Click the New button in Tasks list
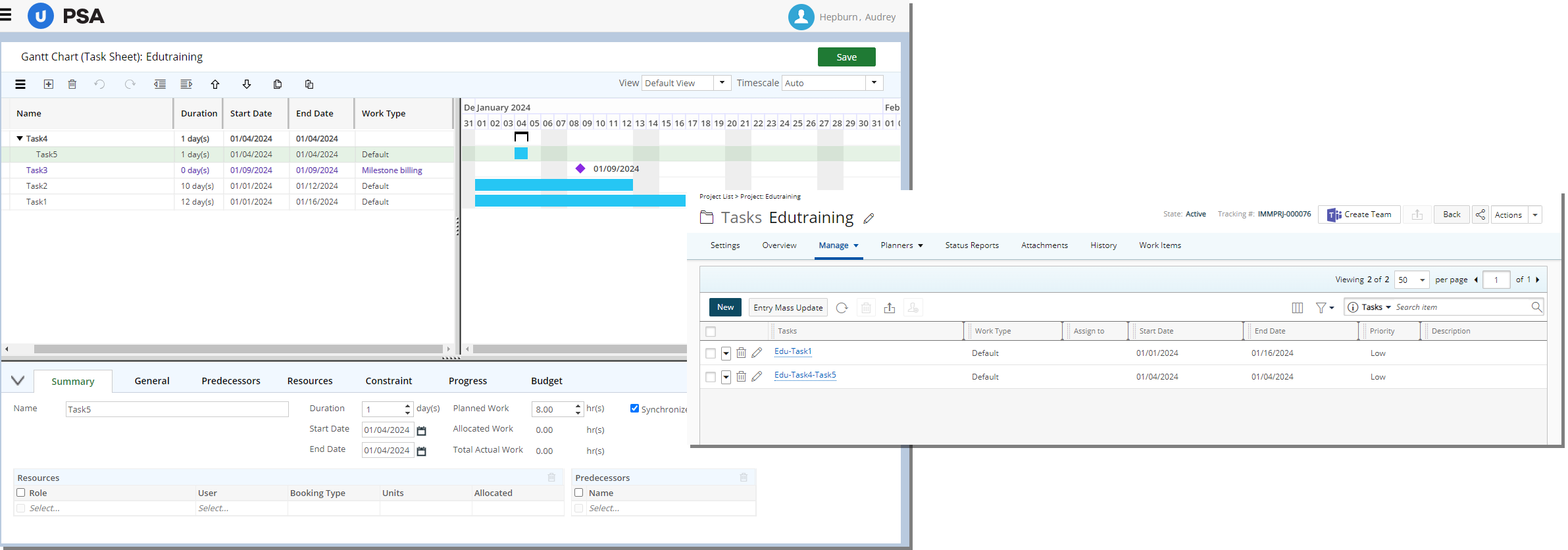Image resolution: width=1568 pixels, height=550 pixels. coord(725,307)
